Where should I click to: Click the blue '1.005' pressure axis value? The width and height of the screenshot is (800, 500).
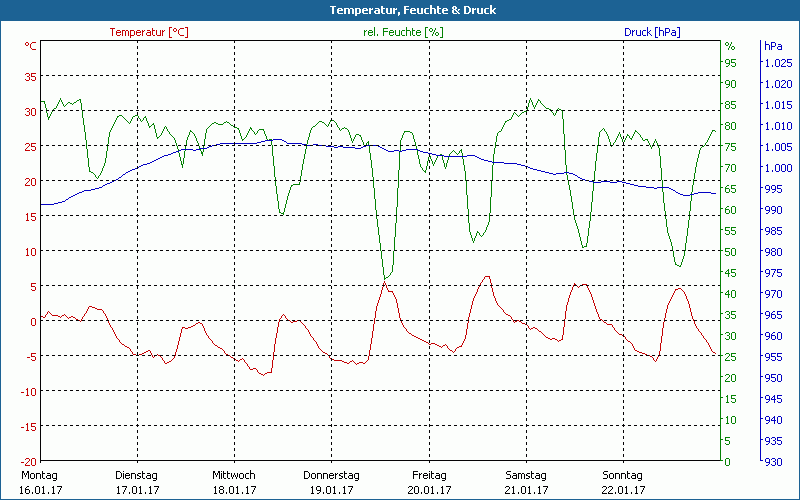[x=778, y=147]
